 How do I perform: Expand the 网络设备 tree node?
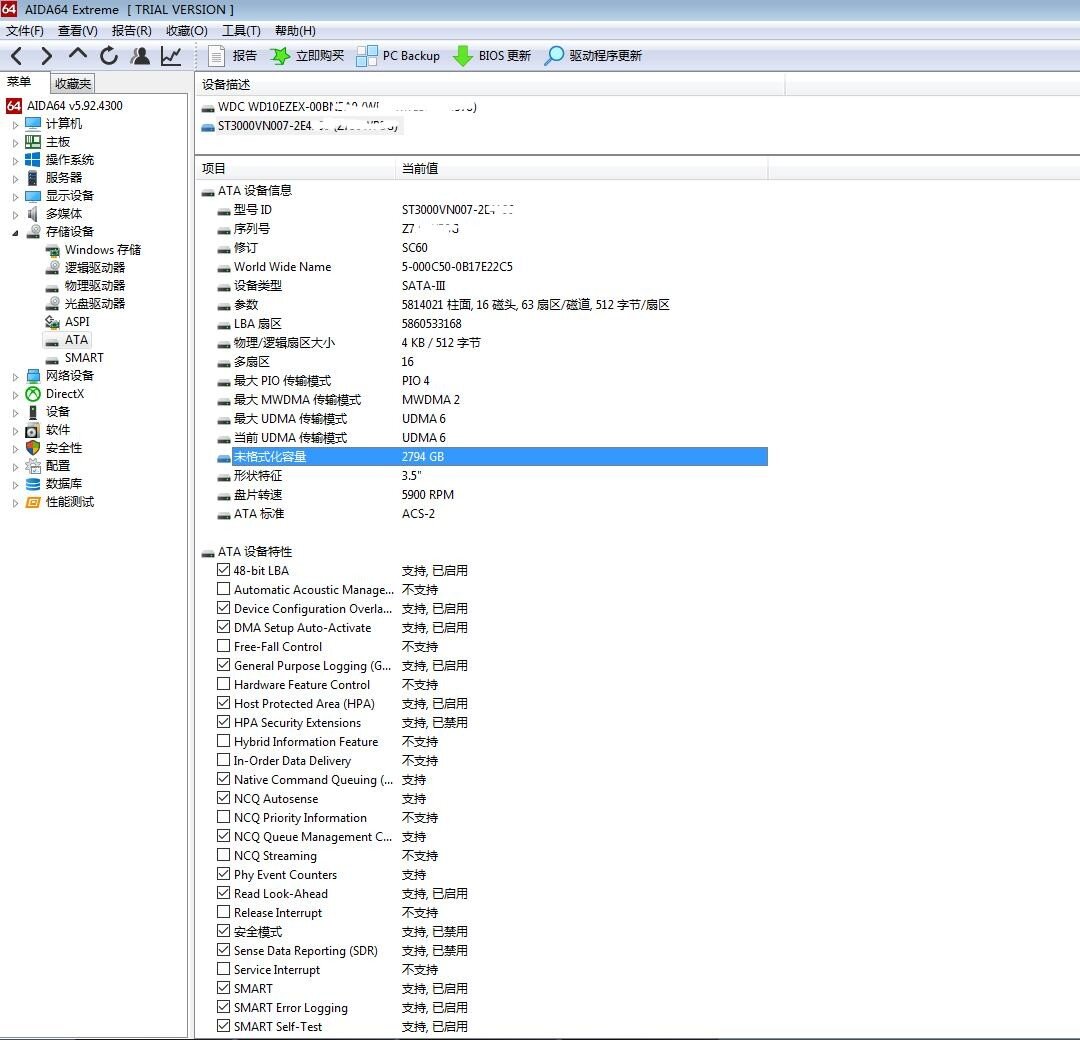coord(15,376)
